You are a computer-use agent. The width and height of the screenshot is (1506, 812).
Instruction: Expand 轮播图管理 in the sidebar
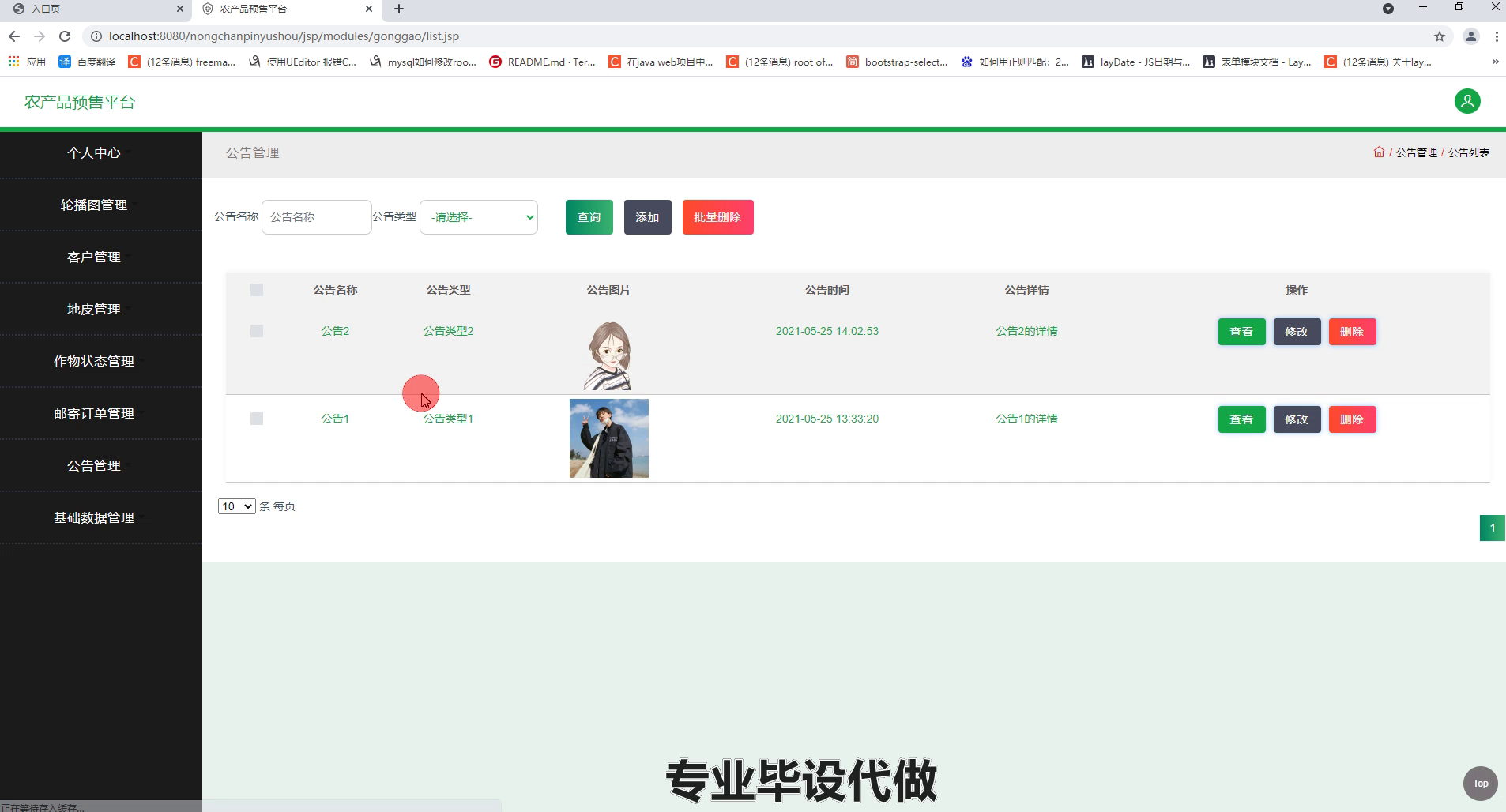tap(94, 205)
